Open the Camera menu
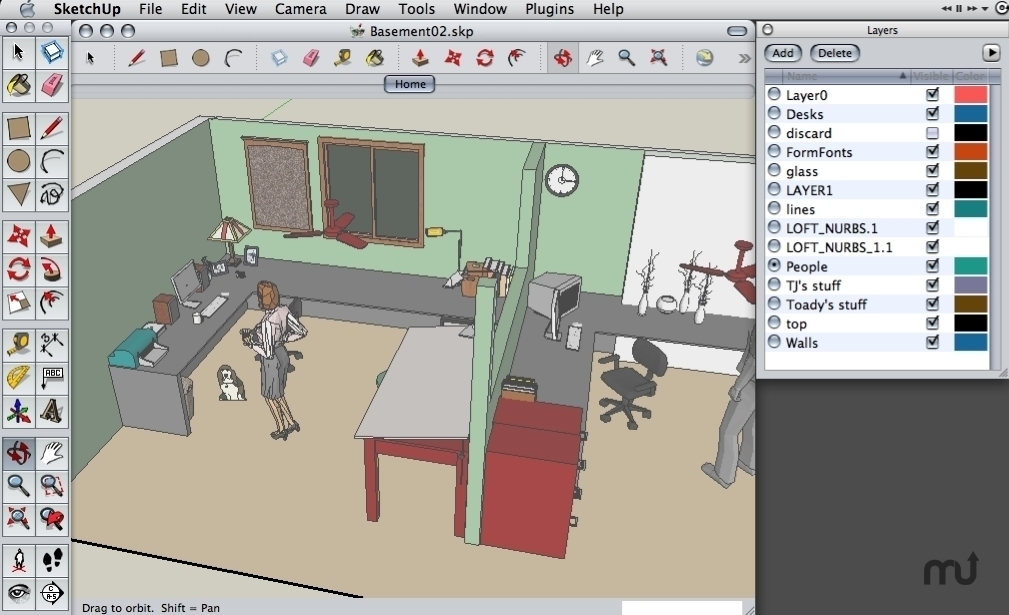The height and width of the screenshot is (615, 1009). coord(300,9)
